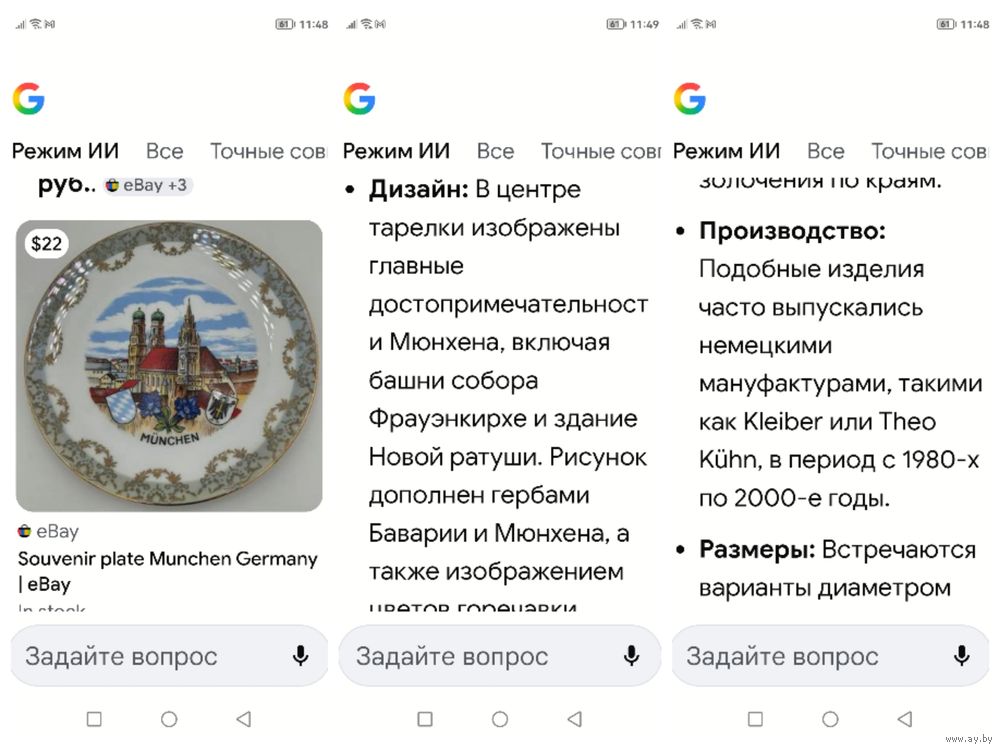
Task: Tap the Google logo in the right screen
Action: (689, 99)
